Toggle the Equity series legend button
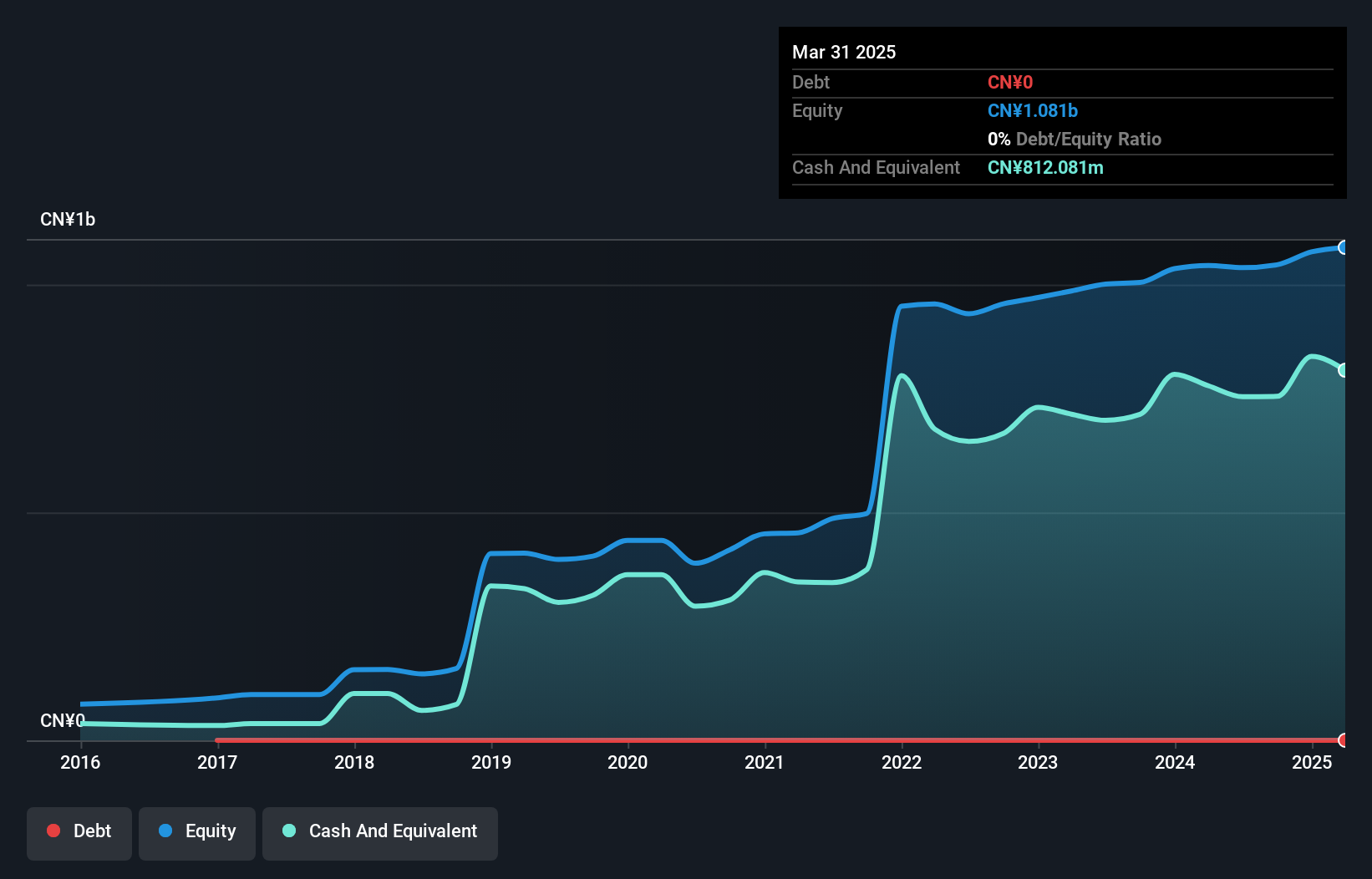1372x879 pixels. (x=197, y=833)
